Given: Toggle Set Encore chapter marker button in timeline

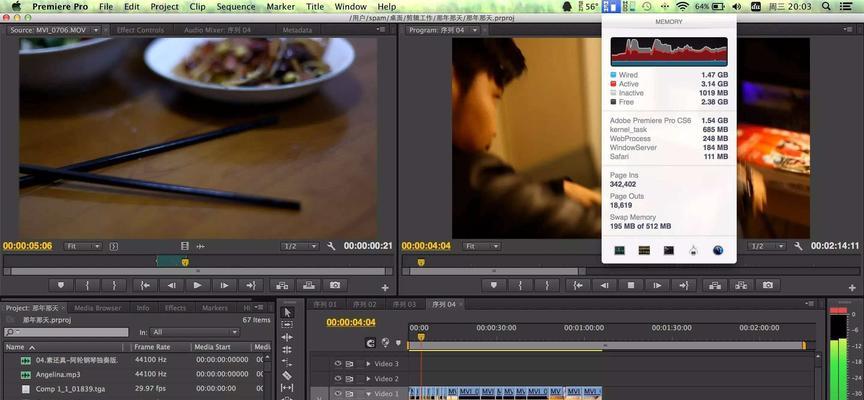Looking at the screenshot, I should [x=385, y=343].
